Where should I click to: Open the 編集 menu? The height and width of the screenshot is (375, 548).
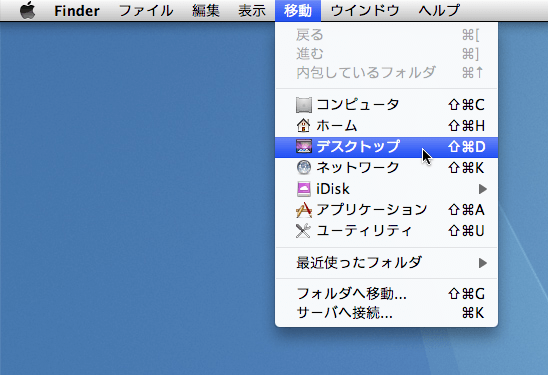pyautogui.click(x=206, y=11)
